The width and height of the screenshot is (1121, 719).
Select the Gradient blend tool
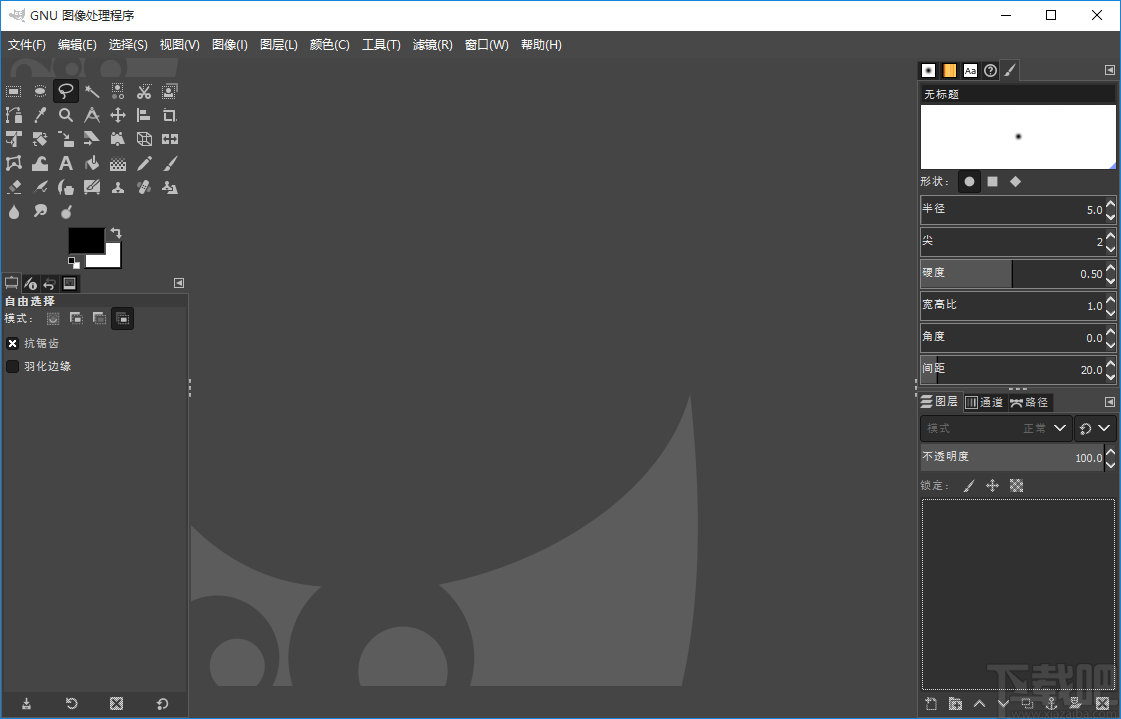[118, 164]
